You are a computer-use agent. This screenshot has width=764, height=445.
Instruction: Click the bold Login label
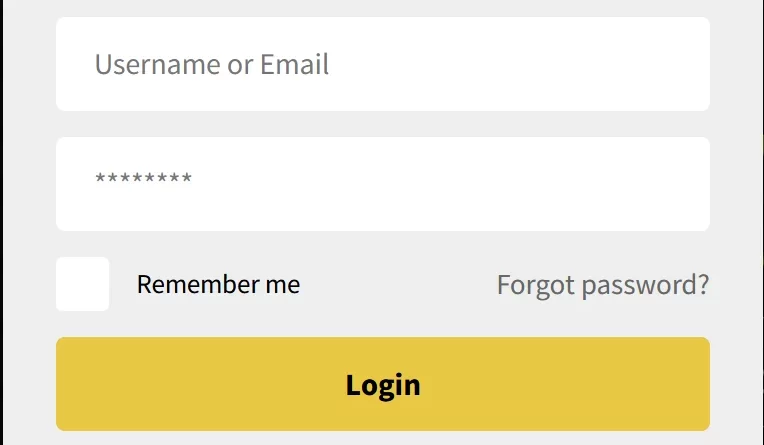(383, 385)
